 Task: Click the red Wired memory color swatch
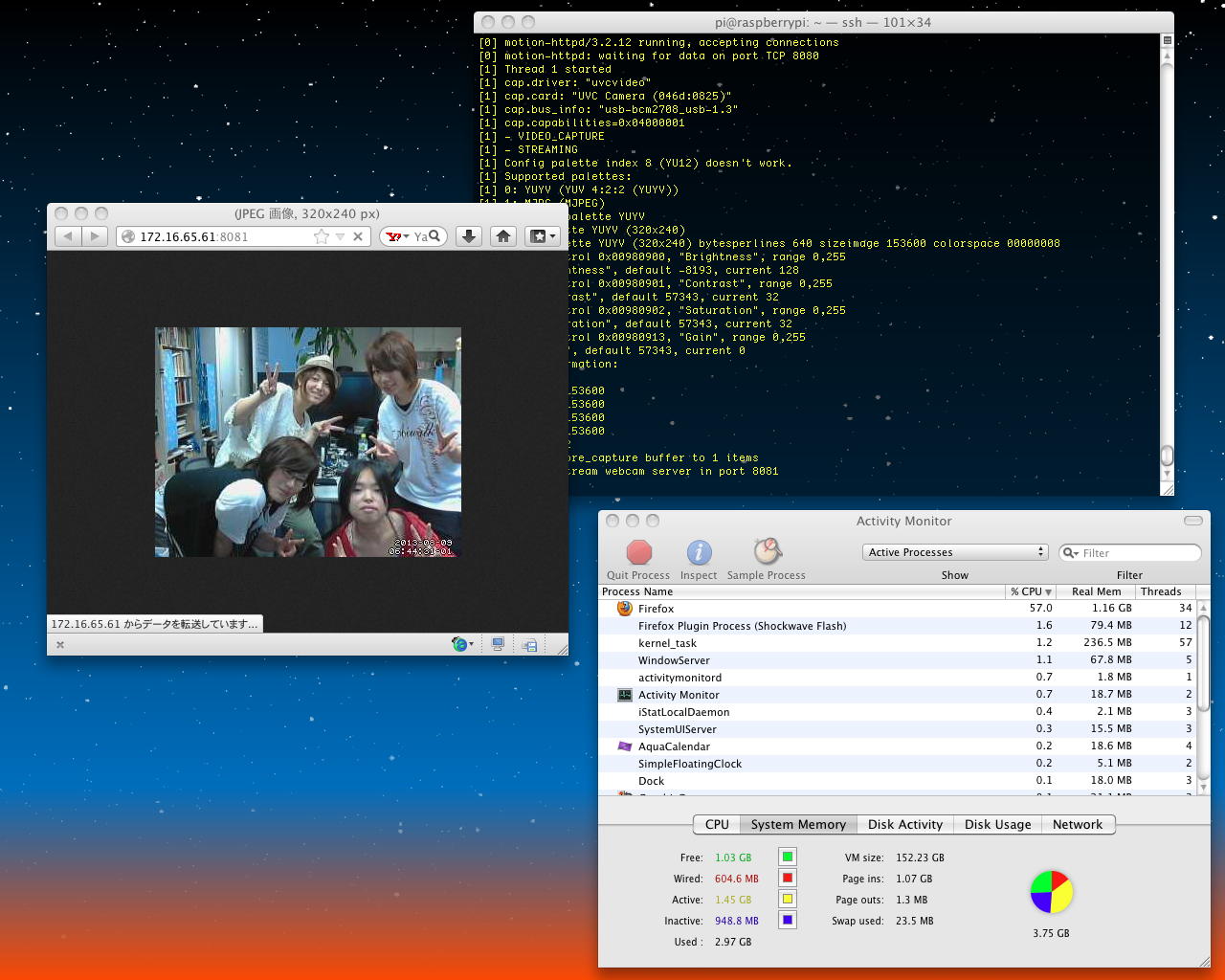coord(787,879)
